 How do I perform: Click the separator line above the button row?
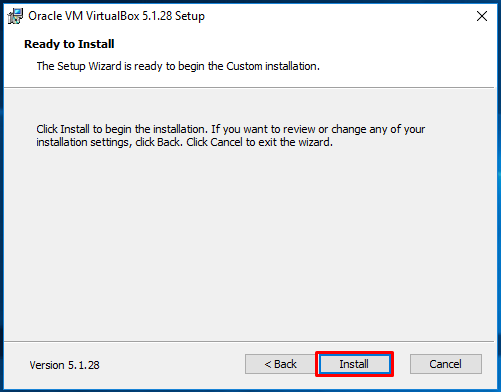249,341
